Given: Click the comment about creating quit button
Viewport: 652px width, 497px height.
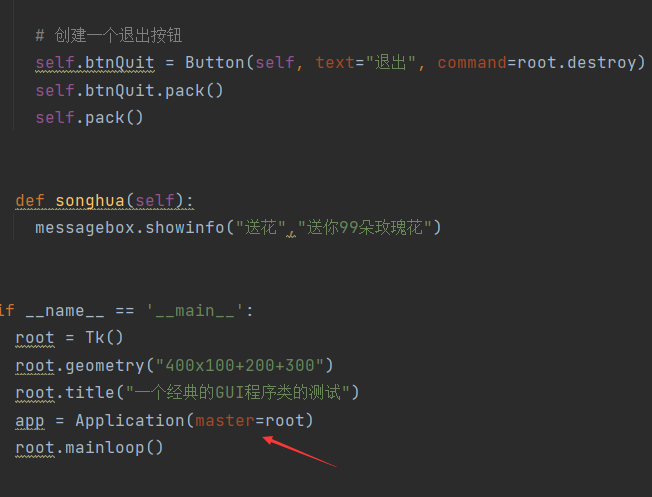Looking at the screenshot, I should pyautogui.click(x=109, y=35).
